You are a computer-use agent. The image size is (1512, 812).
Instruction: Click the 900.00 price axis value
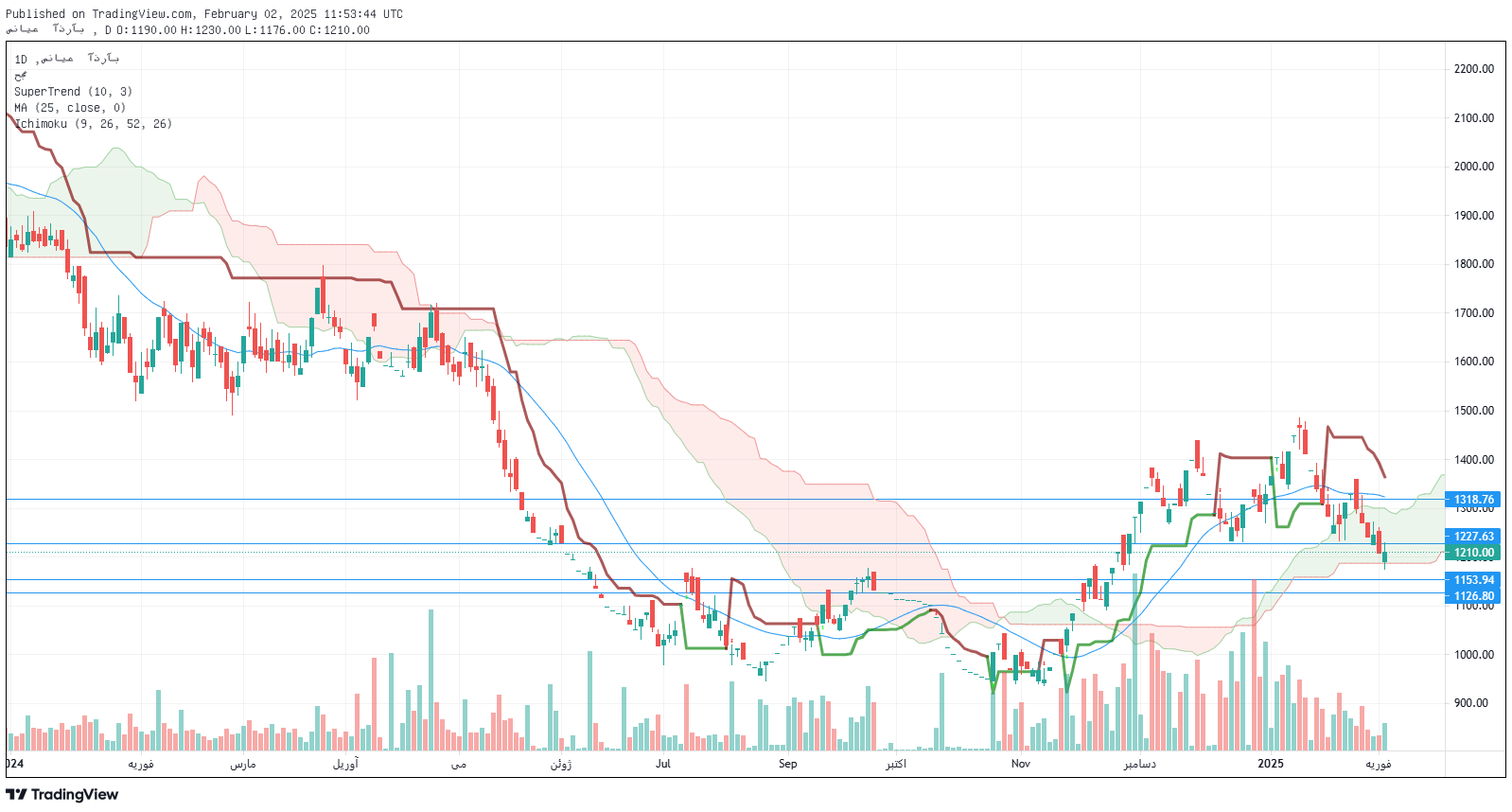point(1471,703)
